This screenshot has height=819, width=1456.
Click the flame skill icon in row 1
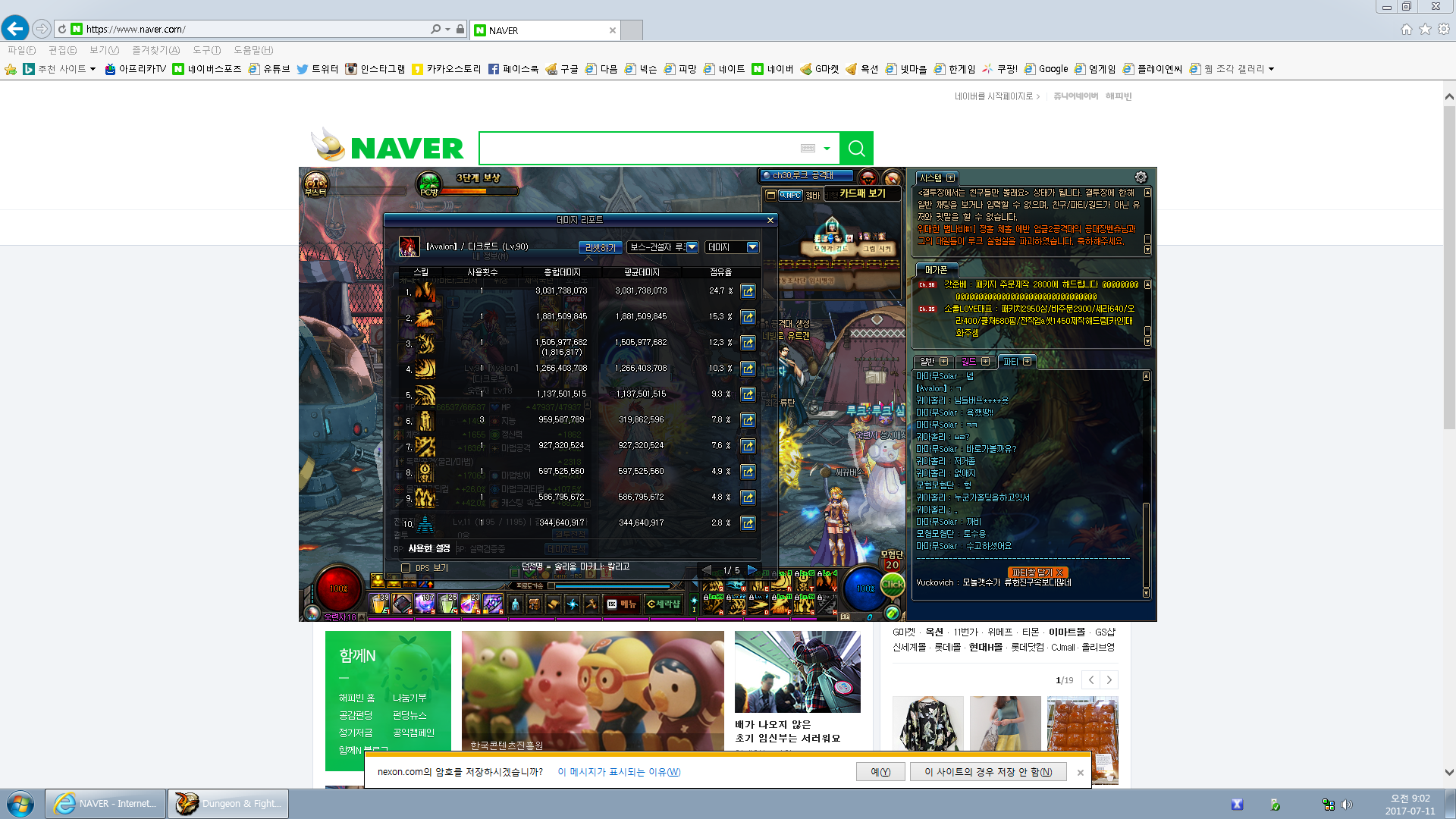coord(425,291)
